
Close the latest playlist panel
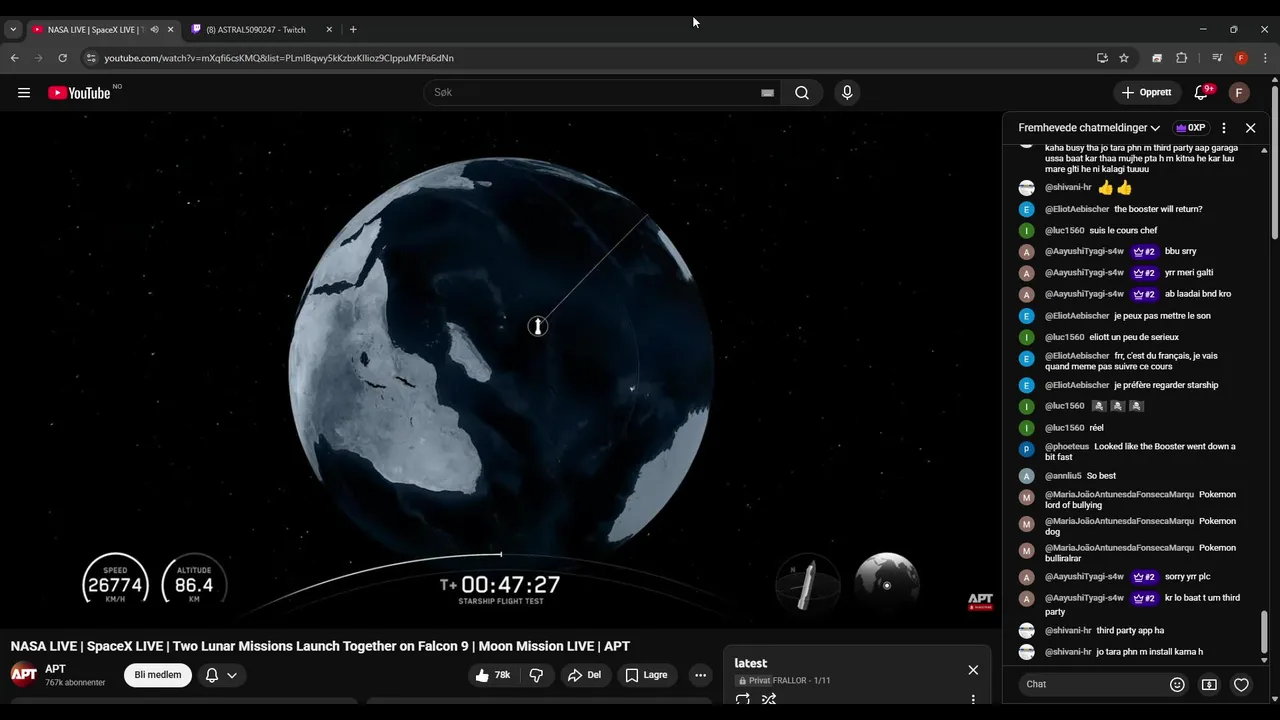pos(973,670)
